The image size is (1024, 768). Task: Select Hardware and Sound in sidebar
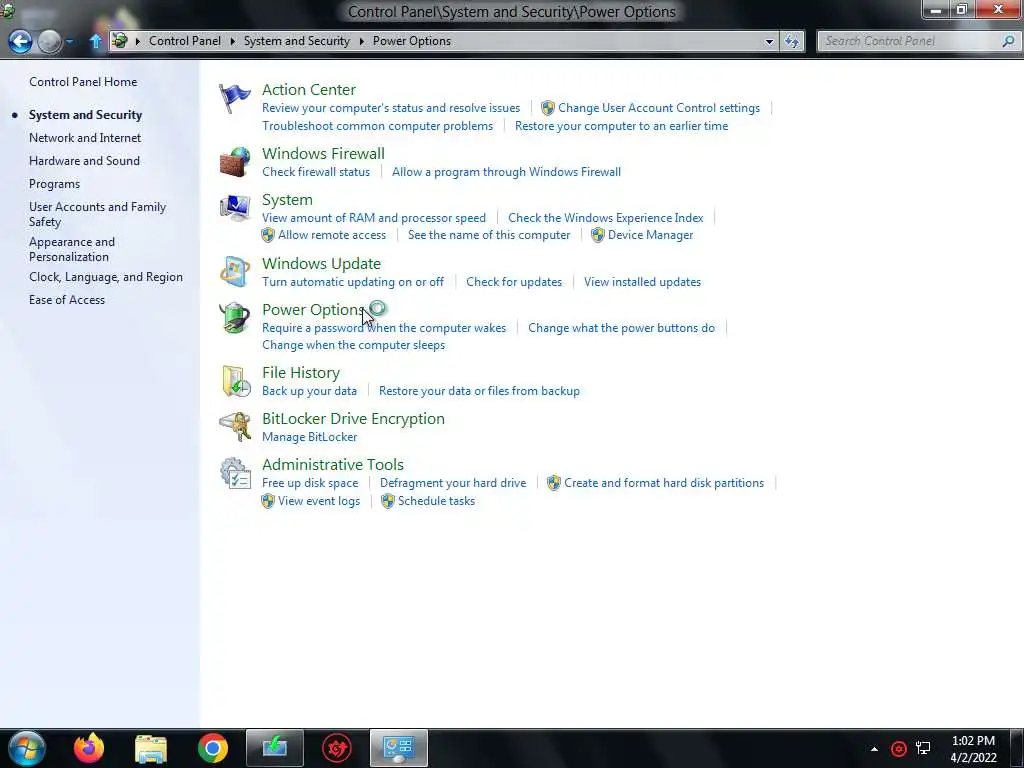pyautogui.click(x=84, y=161)
